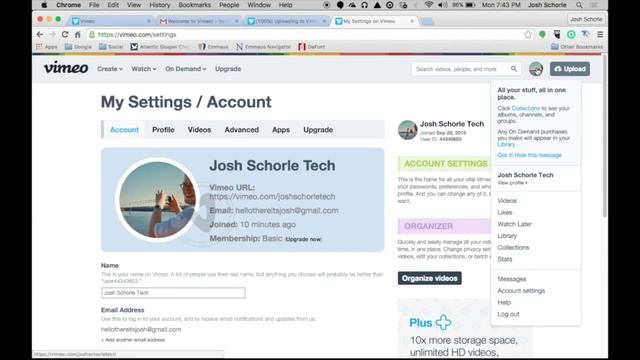Switch to the Videos settings tab
The width and height of the screenshot is (640, 360).
199,130
